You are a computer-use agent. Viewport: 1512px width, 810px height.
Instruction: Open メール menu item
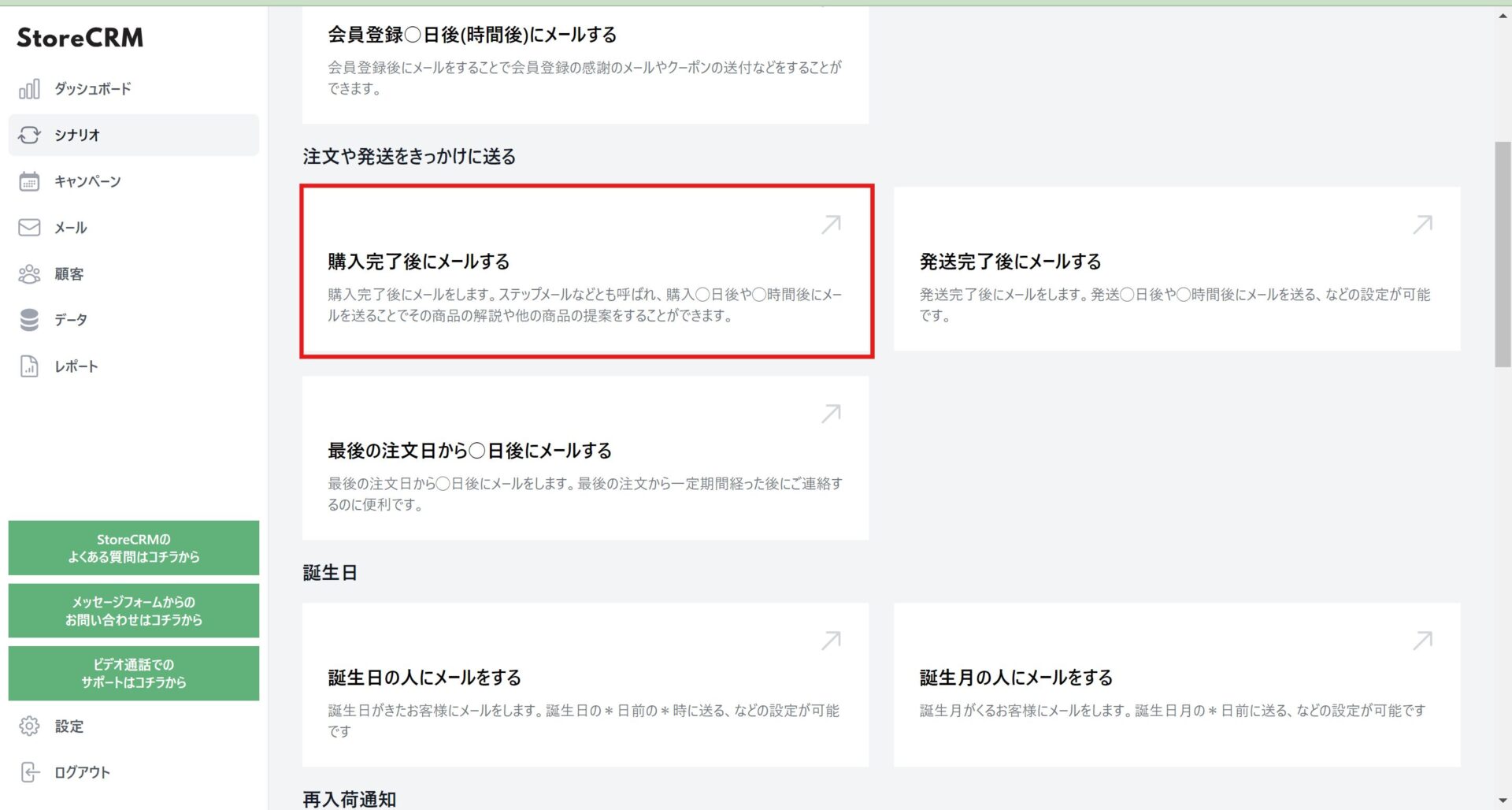pos(134,228)
